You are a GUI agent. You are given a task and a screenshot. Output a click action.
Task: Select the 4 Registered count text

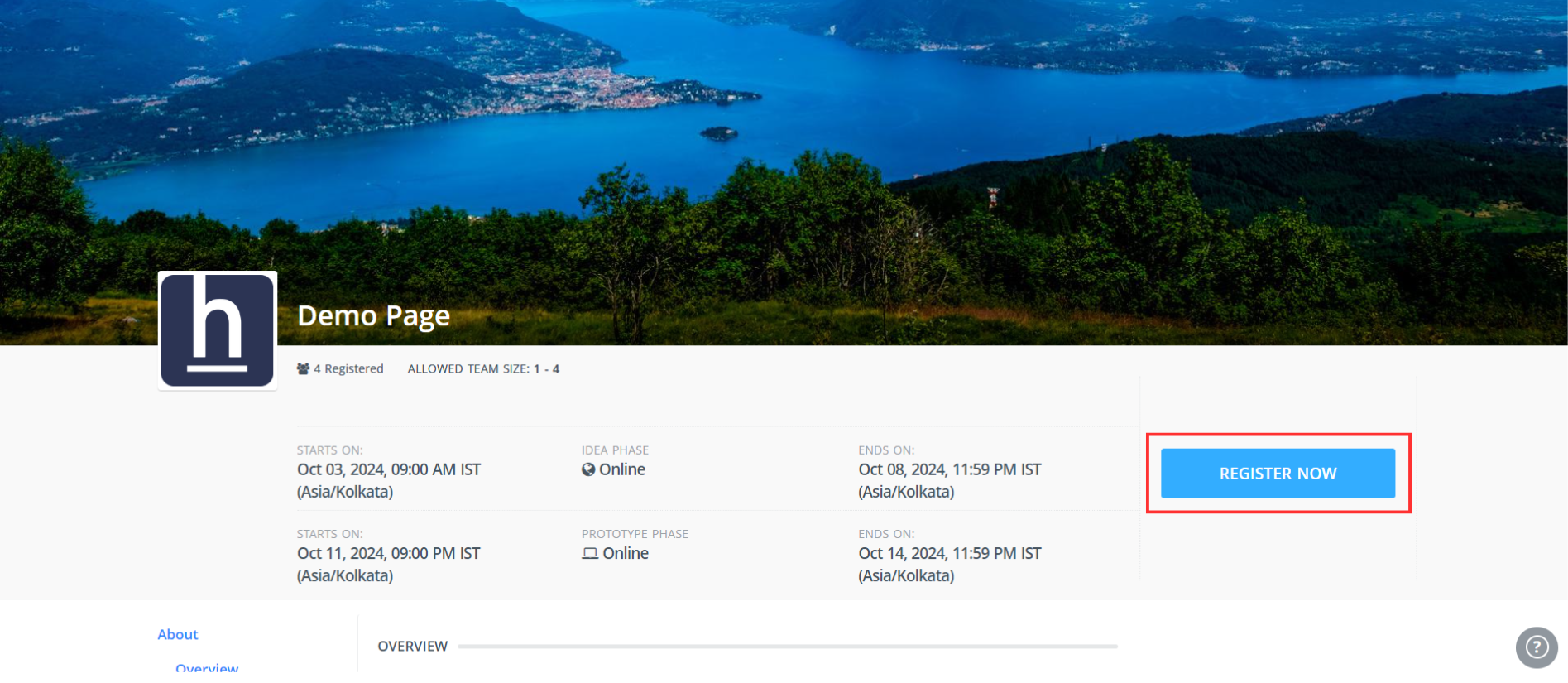pyautogui.click(x=348, y=369)
